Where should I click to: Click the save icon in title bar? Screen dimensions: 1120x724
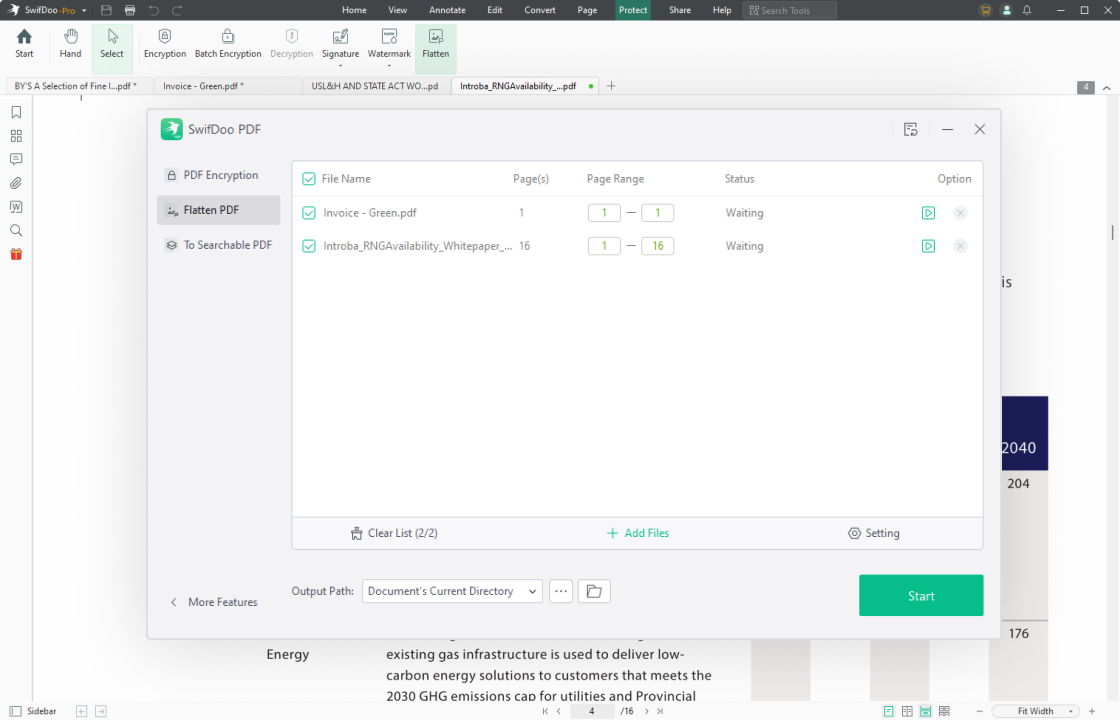coord(106,10)
